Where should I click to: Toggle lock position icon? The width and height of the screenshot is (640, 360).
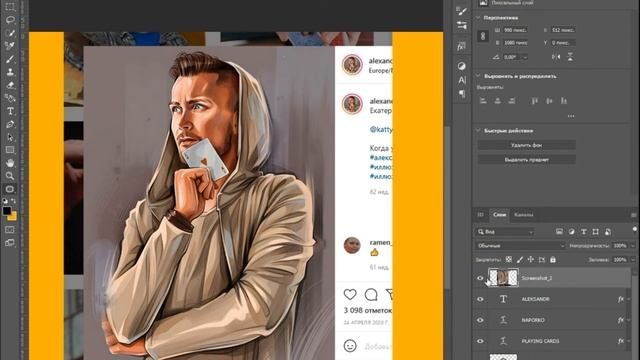click(x=531, y=259)
